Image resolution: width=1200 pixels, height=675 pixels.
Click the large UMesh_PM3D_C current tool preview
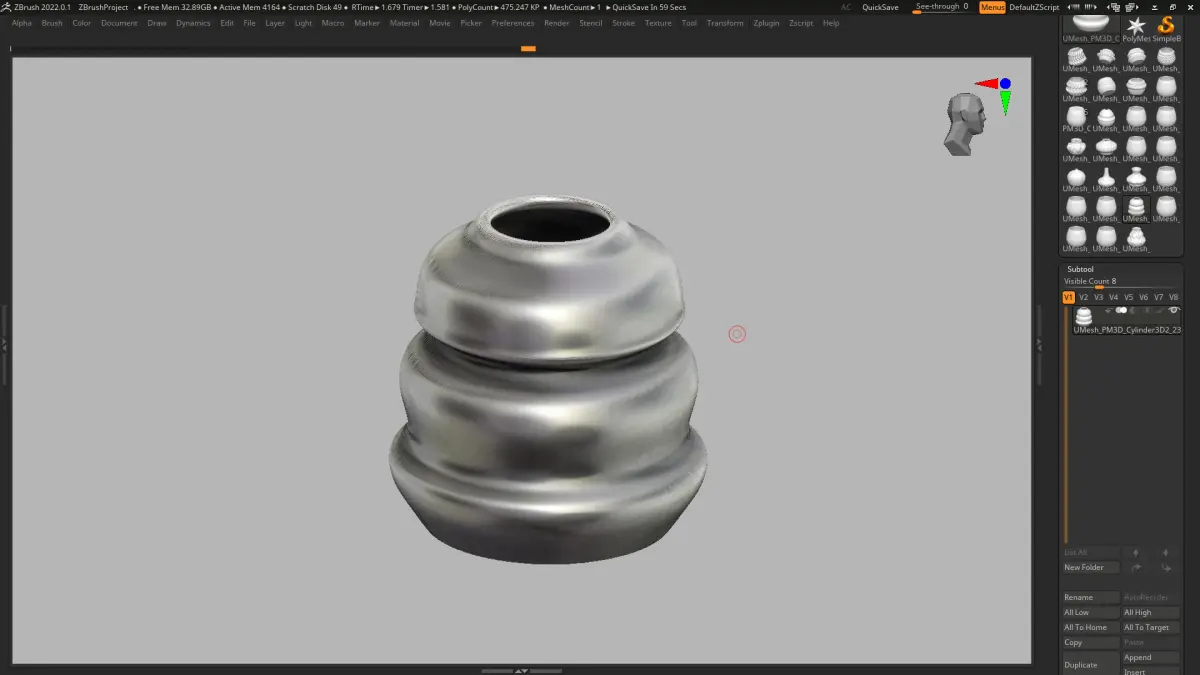point(1091,28)
